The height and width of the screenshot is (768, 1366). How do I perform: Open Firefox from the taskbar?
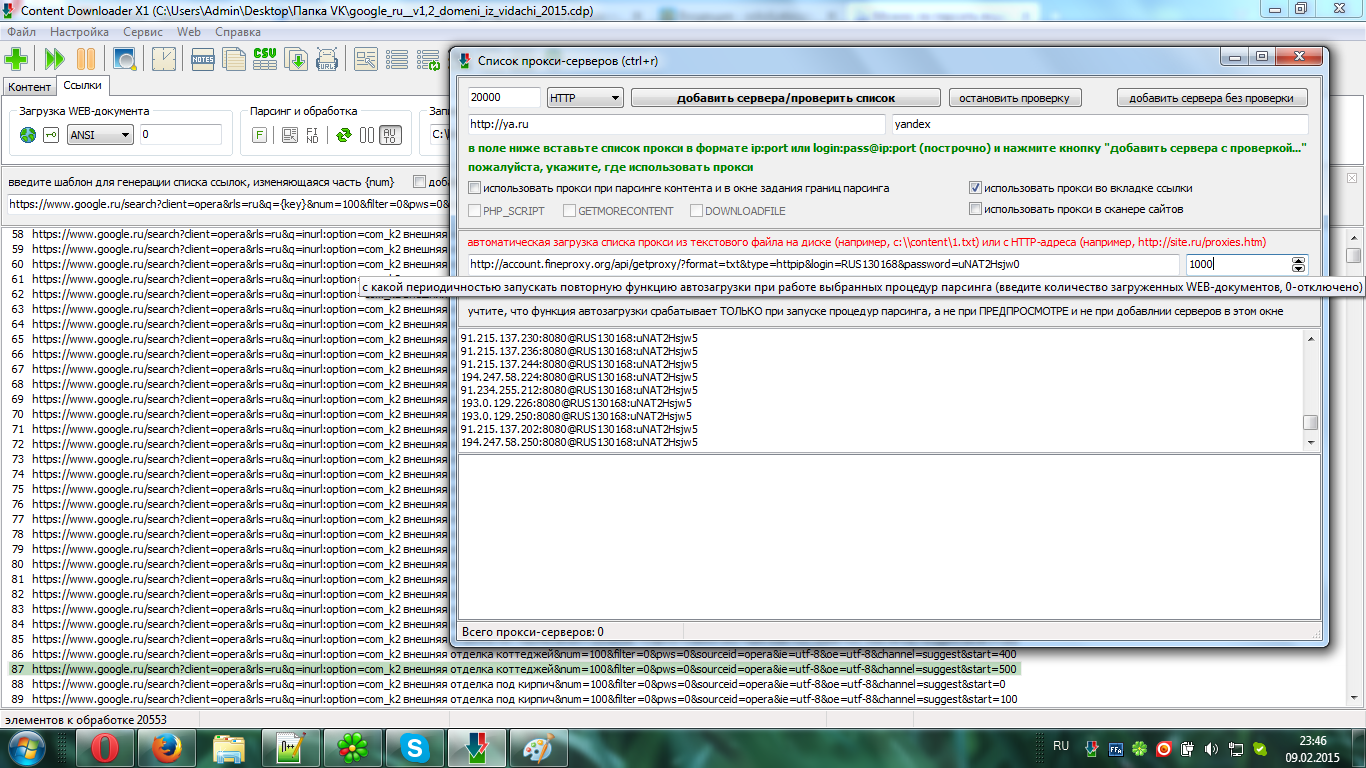166,747
